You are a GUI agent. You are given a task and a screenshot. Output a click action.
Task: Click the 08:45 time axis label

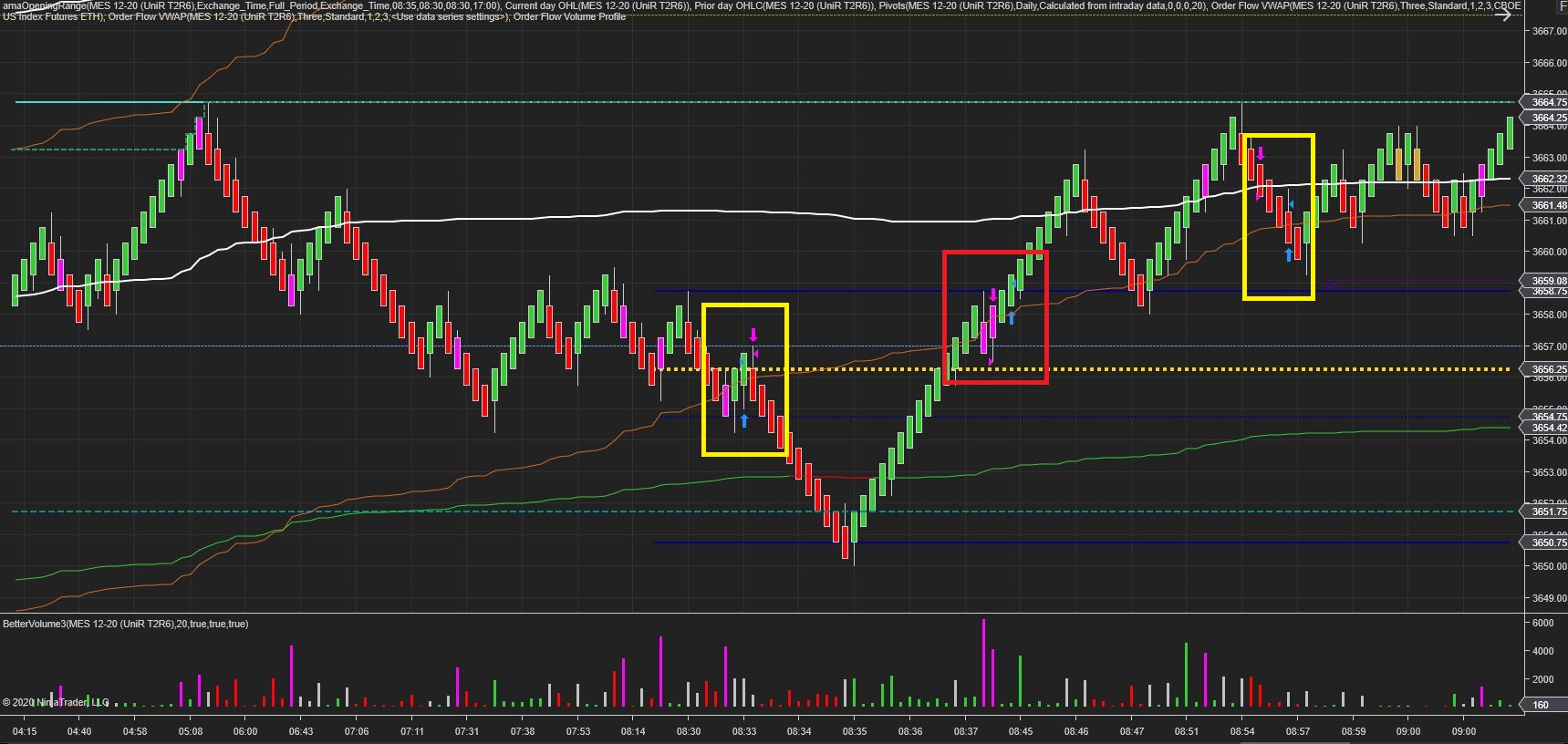coord(1021,731)
